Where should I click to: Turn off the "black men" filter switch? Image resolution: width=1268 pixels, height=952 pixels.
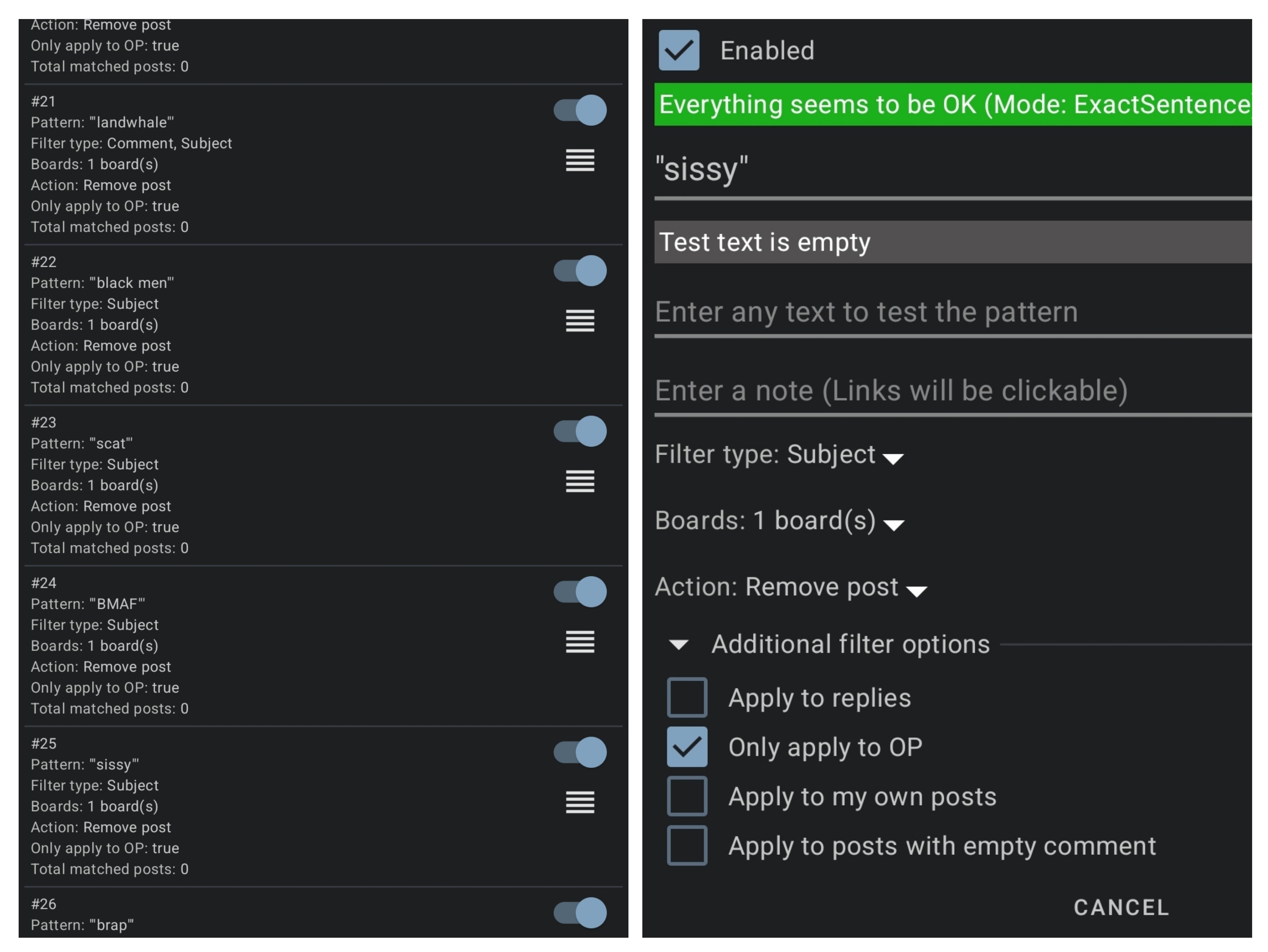[580, 271]
